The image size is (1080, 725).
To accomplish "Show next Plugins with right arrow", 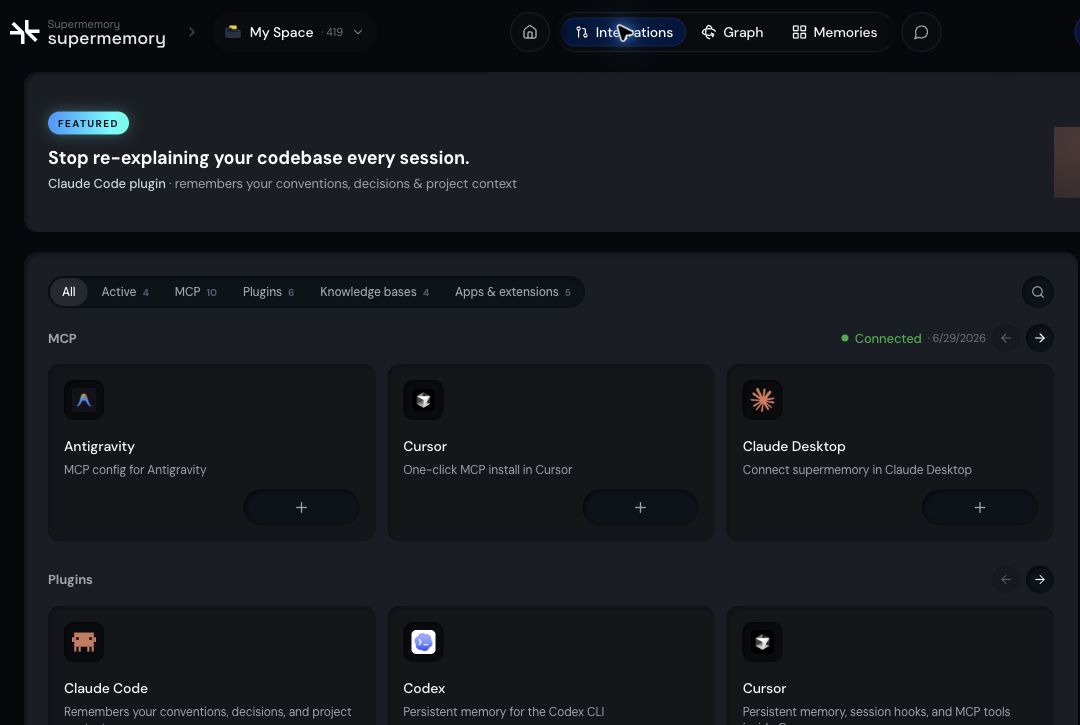I will (x=1039, y=580).
